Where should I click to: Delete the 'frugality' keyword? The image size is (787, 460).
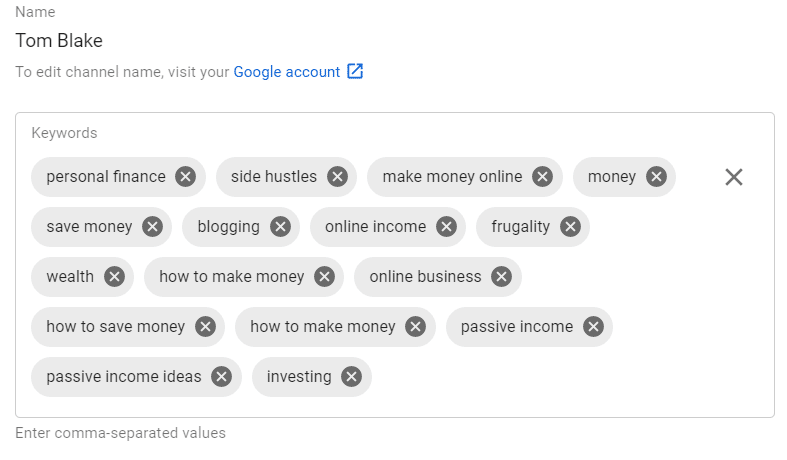tap(570, 226)
